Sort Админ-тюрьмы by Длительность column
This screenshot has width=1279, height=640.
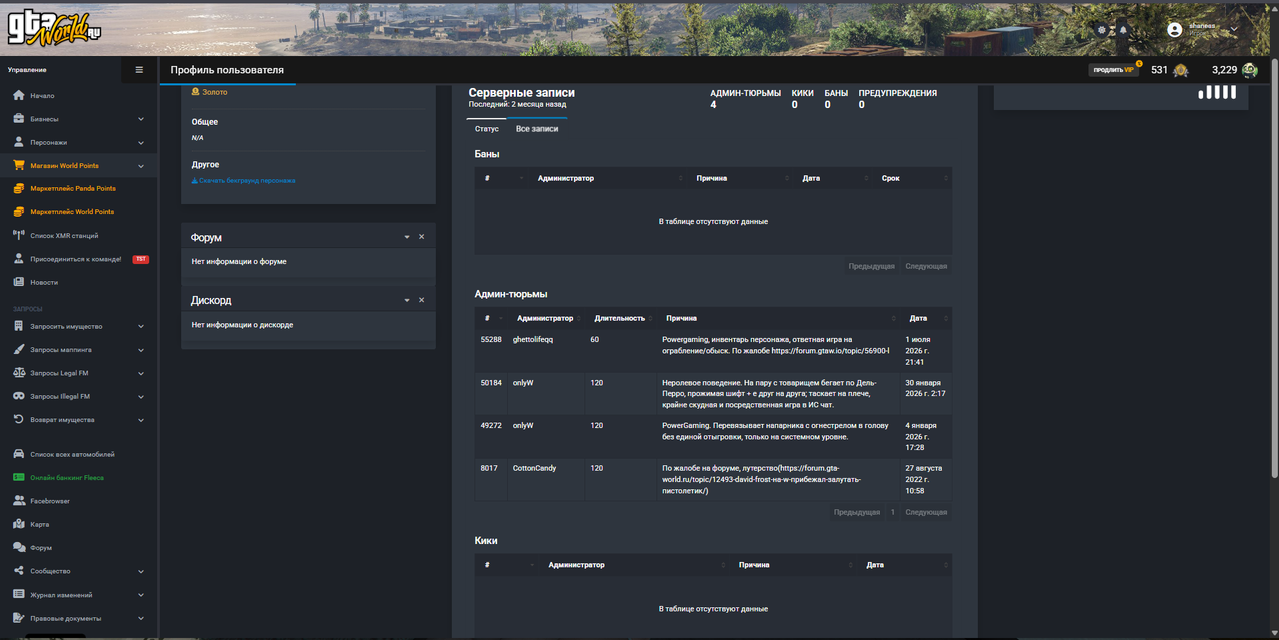point(620,318)
